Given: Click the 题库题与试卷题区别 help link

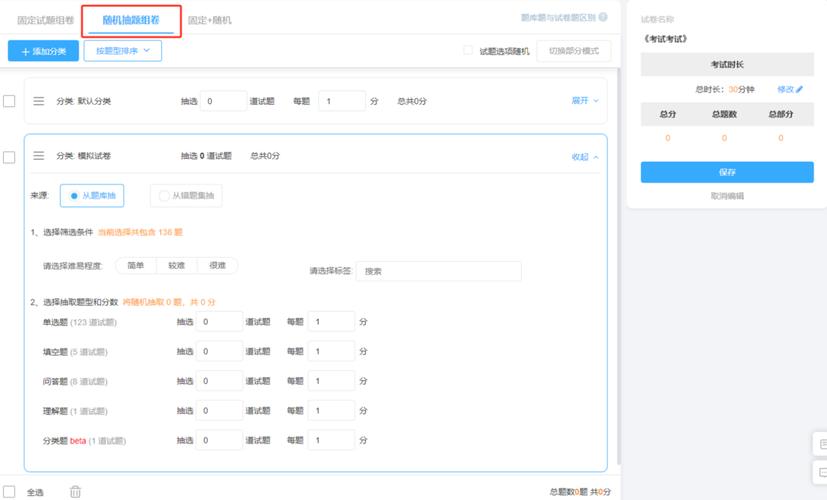Looking at the screenshot, I should coord(558,17).
